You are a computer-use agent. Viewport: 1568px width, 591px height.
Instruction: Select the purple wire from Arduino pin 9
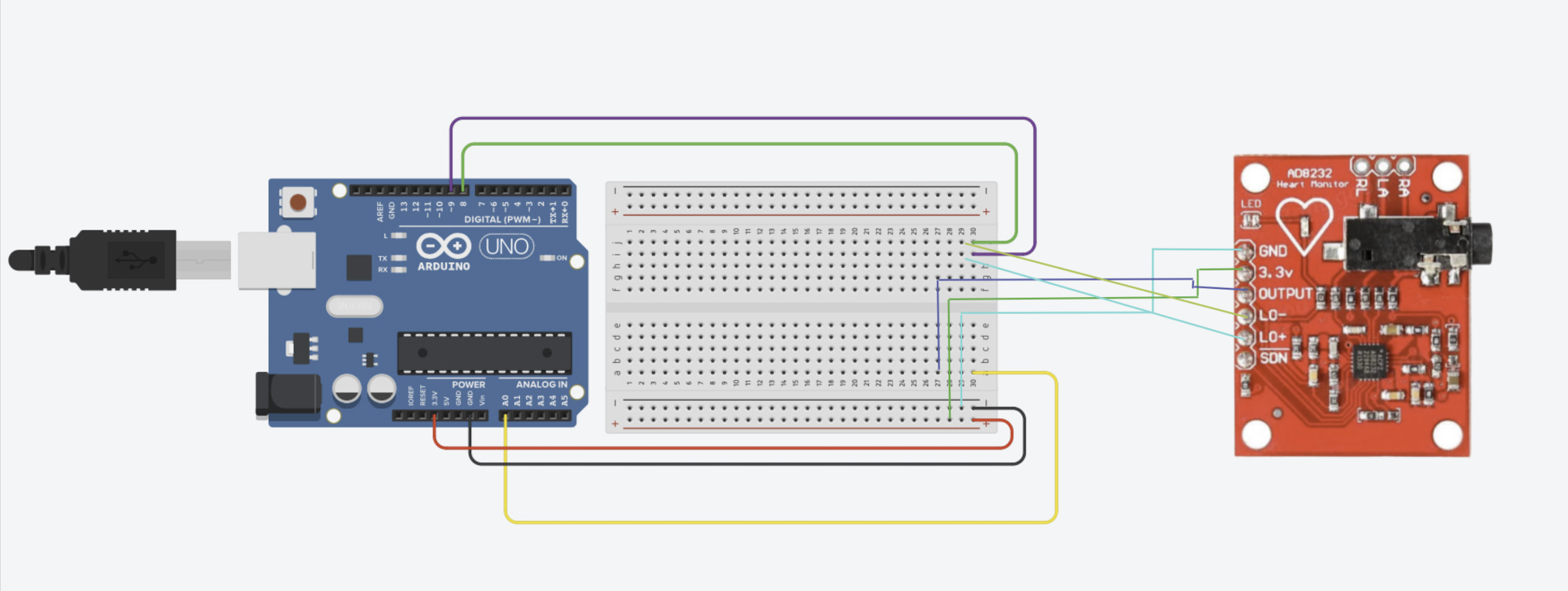[743, 118]
